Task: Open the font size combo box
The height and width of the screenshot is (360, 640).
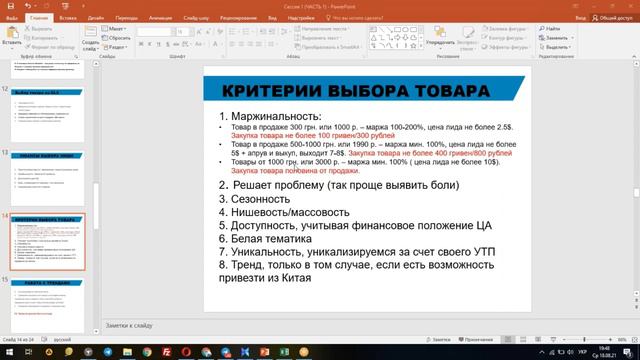Action: (186, 32)
